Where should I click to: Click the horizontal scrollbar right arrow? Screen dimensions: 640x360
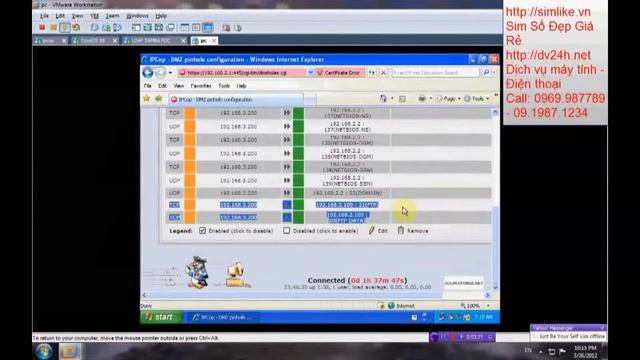488,295
